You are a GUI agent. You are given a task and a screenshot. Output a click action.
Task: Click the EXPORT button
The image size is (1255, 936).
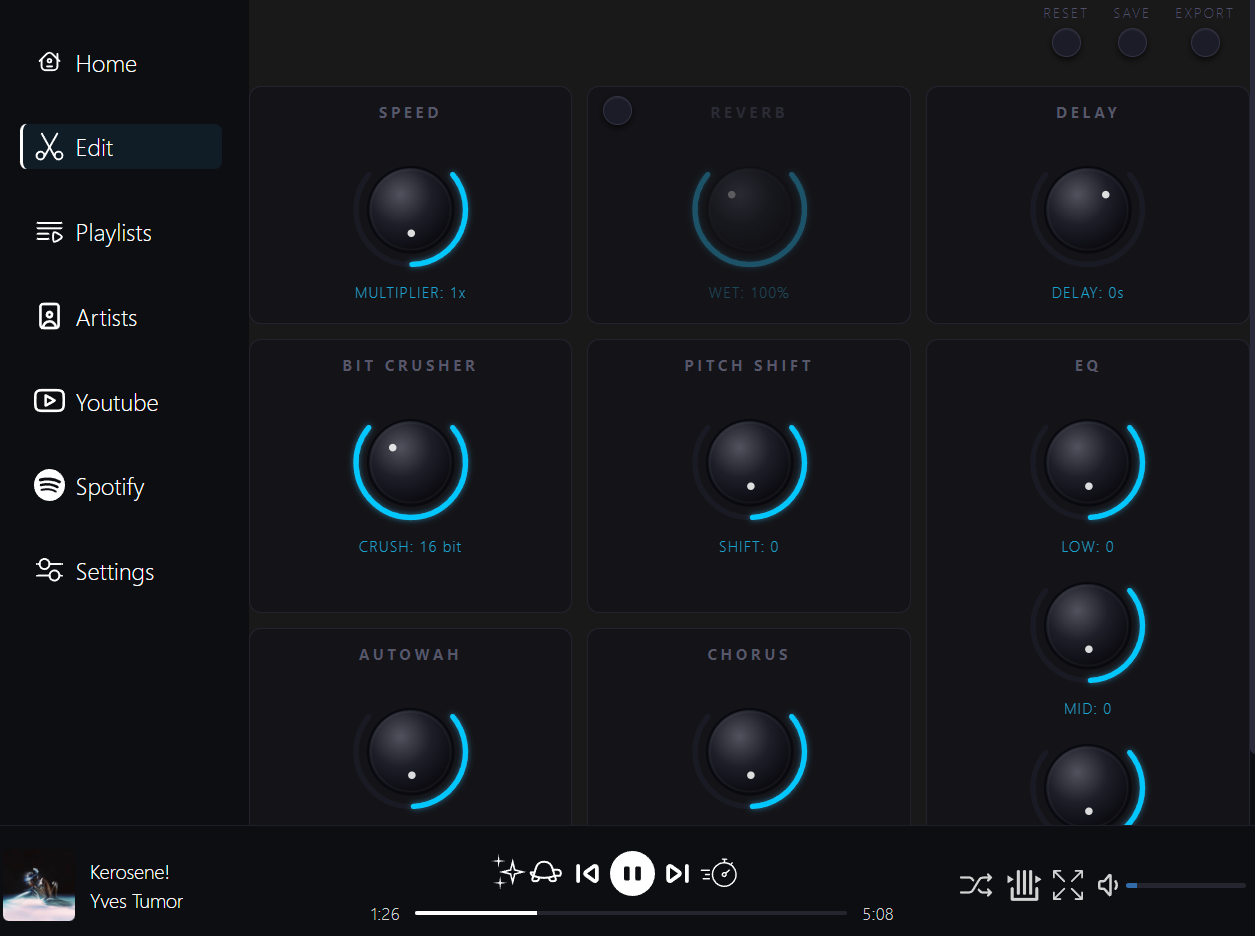(x=1204, y=42)
